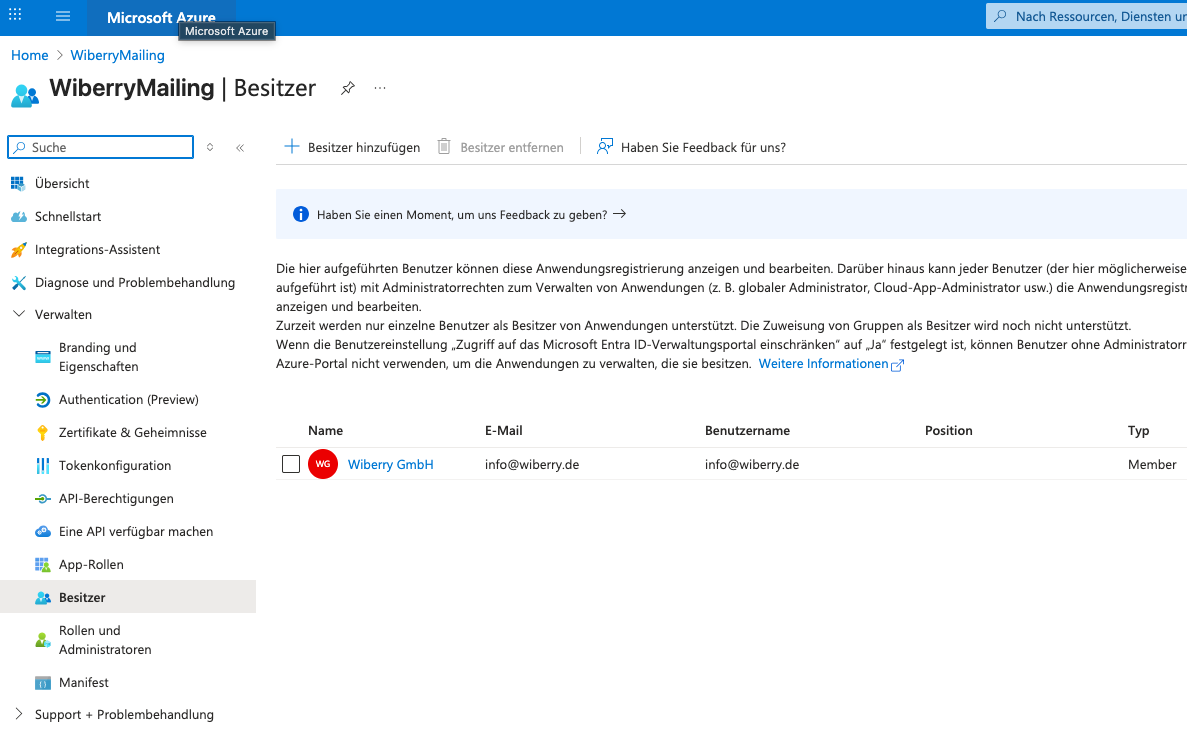Collapse the sidebar with double chevron
This screenshot has width=1187, height=741.
coord(240,148)
